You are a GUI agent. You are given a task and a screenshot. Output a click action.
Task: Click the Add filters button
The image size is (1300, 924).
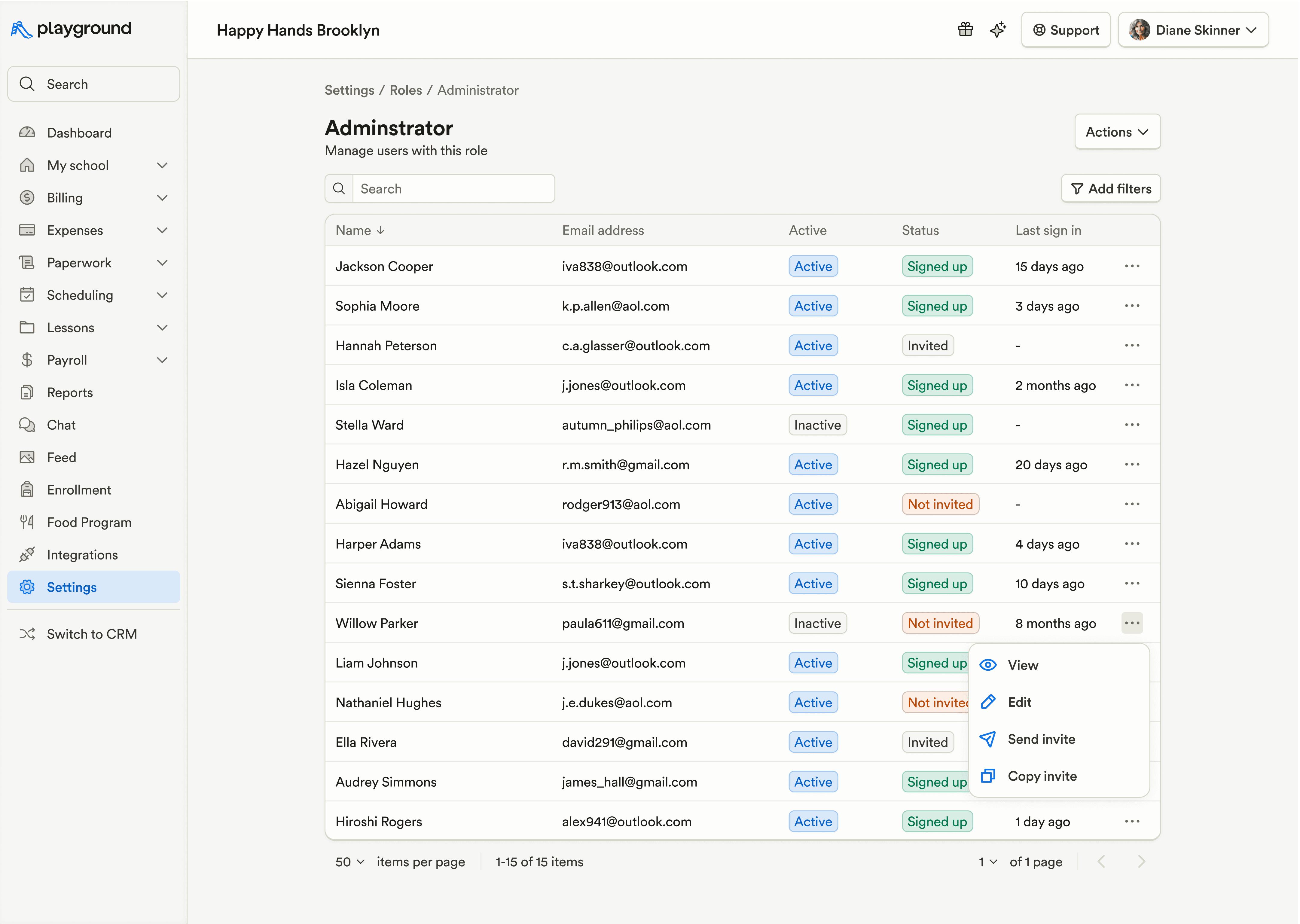1111,189
